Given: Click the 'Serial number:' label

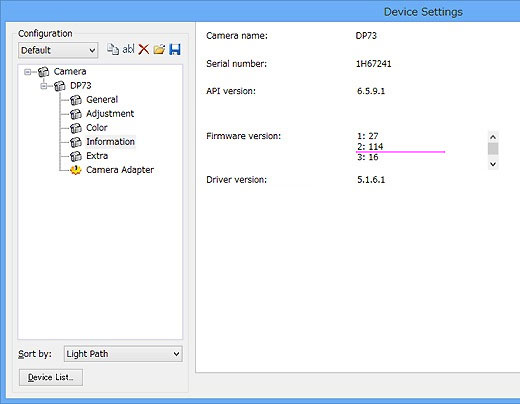Looking at the screenshot, I should [x=237, y=64].
